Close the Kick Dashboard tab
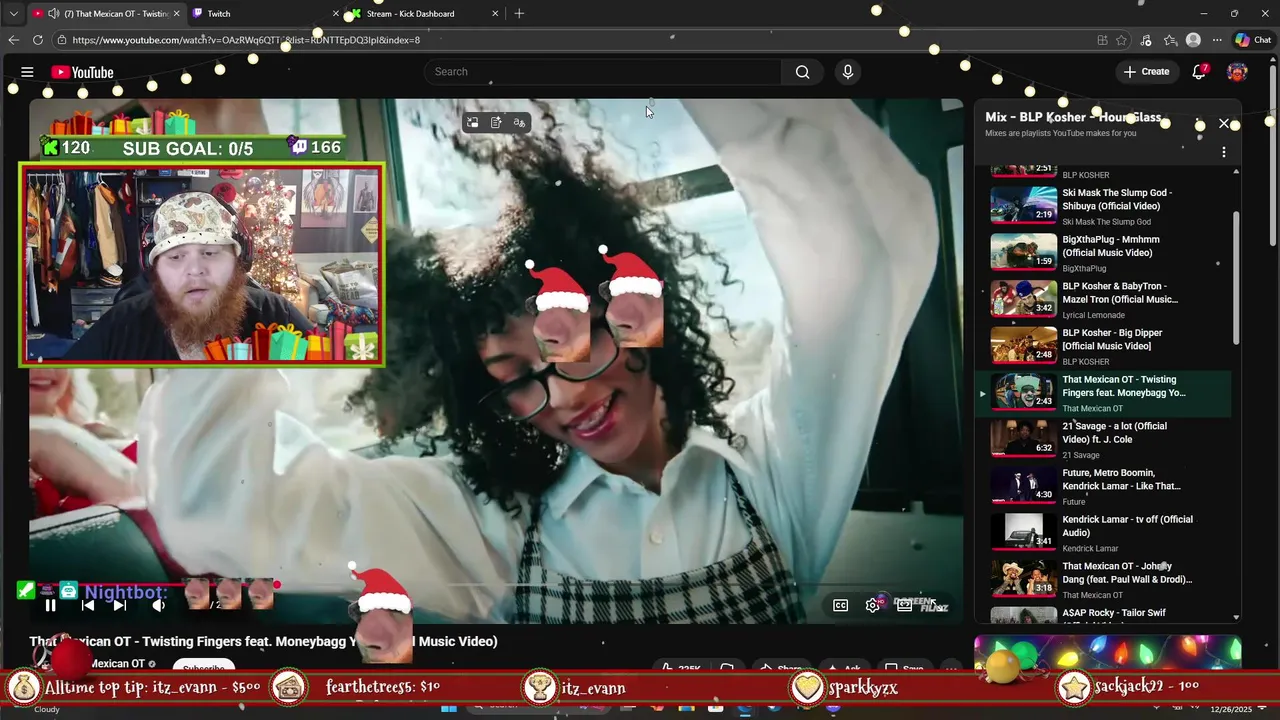Image resolution: width=1280 pixels, height=720 pixels. click(495, 14)
